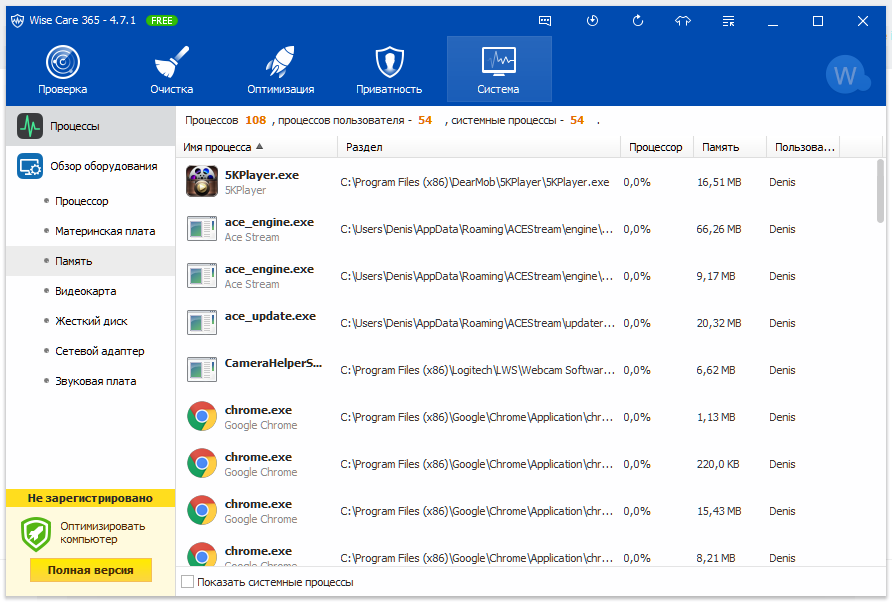
Task: Open the title bar menu list icon
Action: click(x=729, y=20)
